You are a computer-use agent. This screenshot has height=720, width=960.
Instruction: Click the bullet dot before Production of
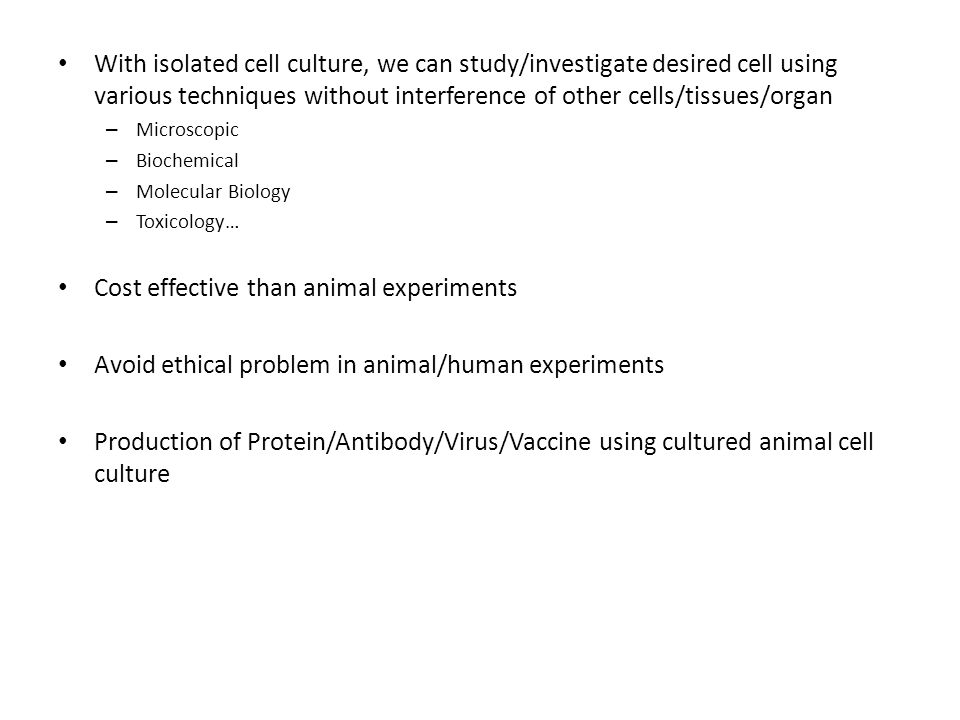pyautogui.click(x=63, y=441)
